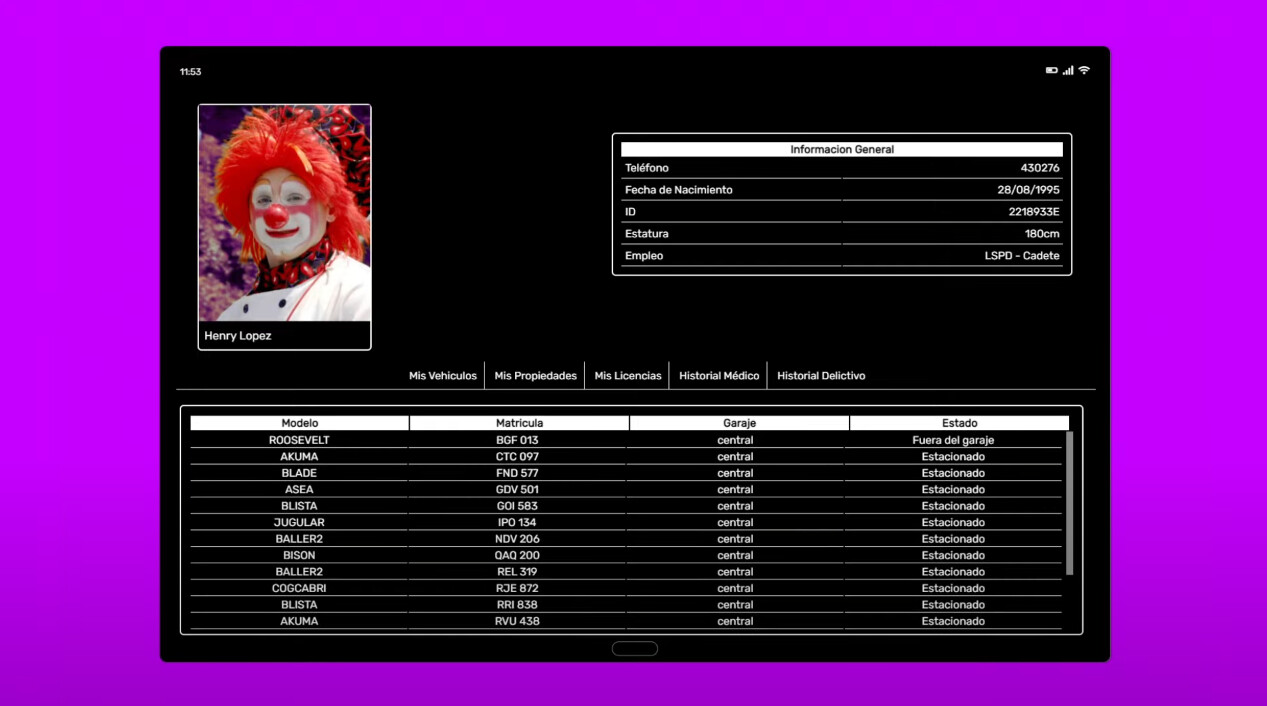Select the ROOSEVELT vehicle row
Viewport: 1267px width, 706px height.
626,440
